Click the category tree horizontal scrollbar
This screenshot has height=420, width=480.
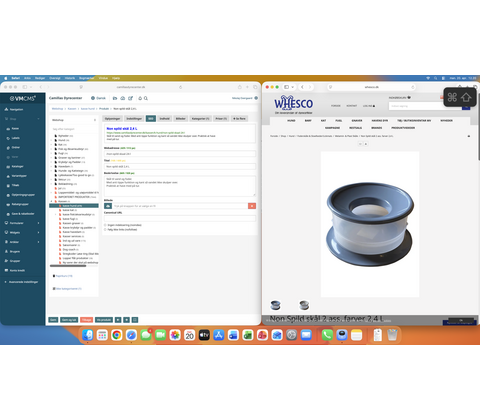pyautogui.click(x=68, y=266)
